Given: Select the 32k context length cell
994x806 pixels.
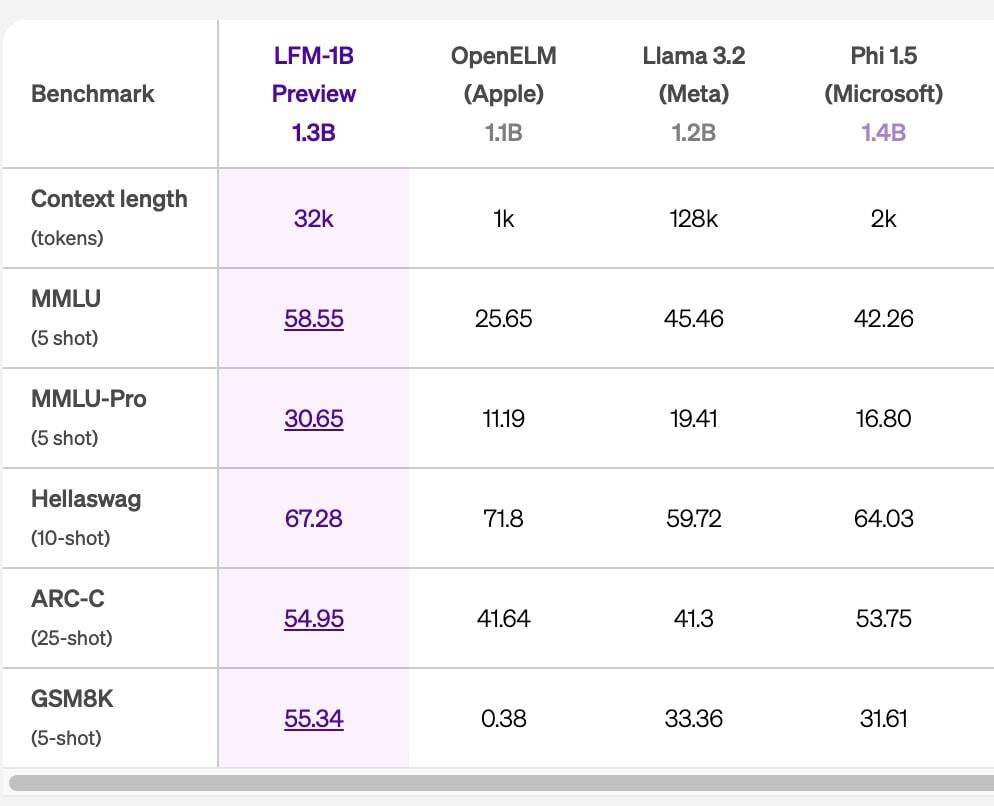Looking at the screenshot, I should point(313,218).
